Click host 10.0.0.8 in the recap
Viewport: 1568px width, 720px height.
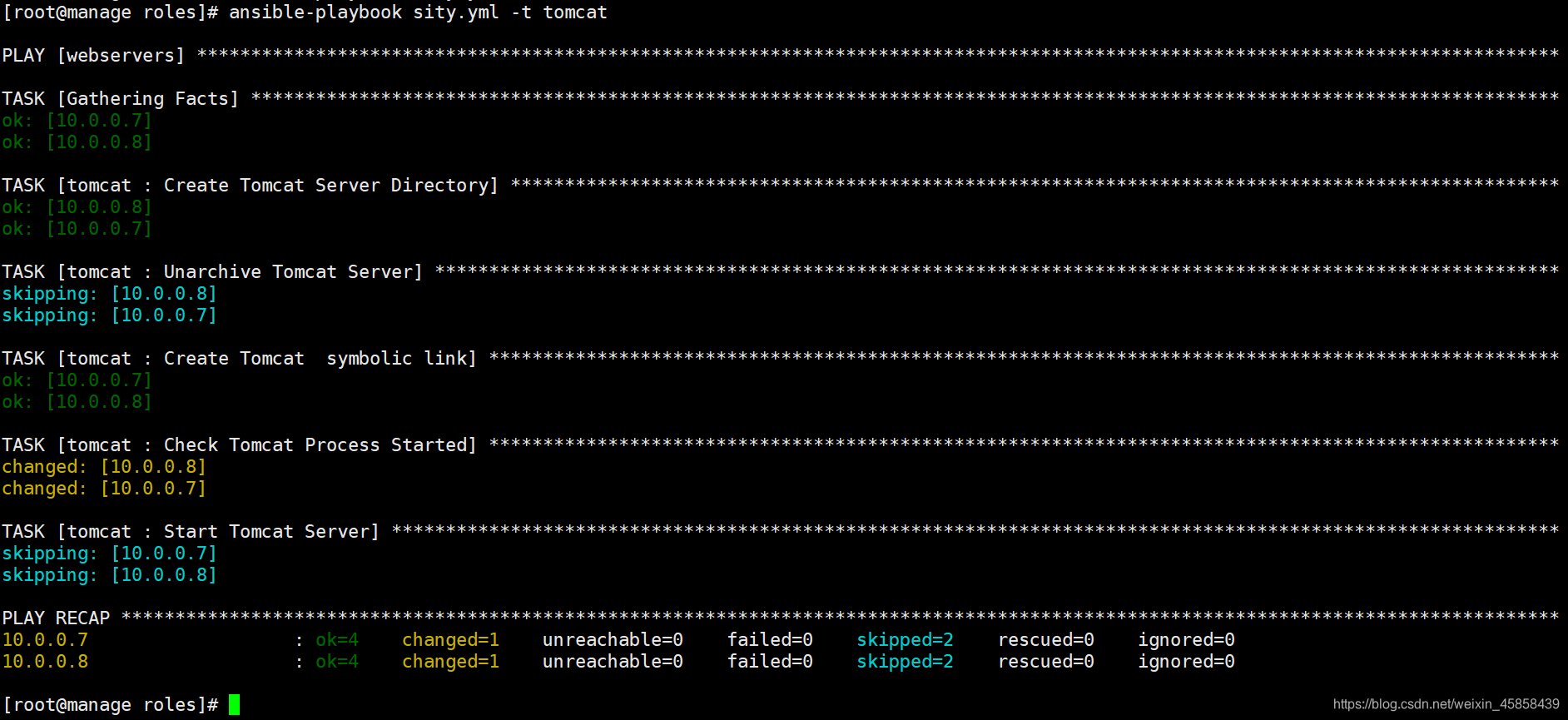tap(45, 662)
